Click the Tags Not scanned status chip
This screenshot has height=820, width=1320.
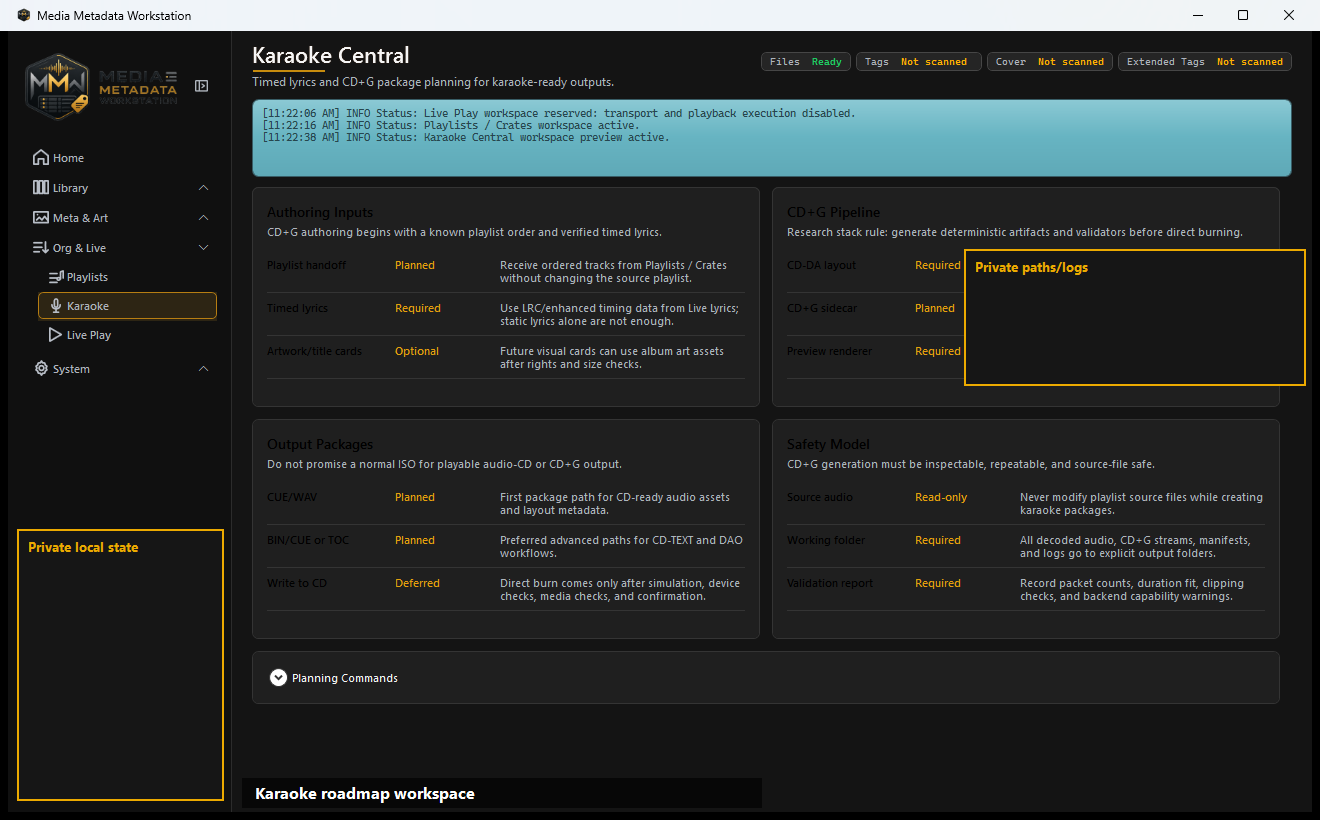point(918,62)
